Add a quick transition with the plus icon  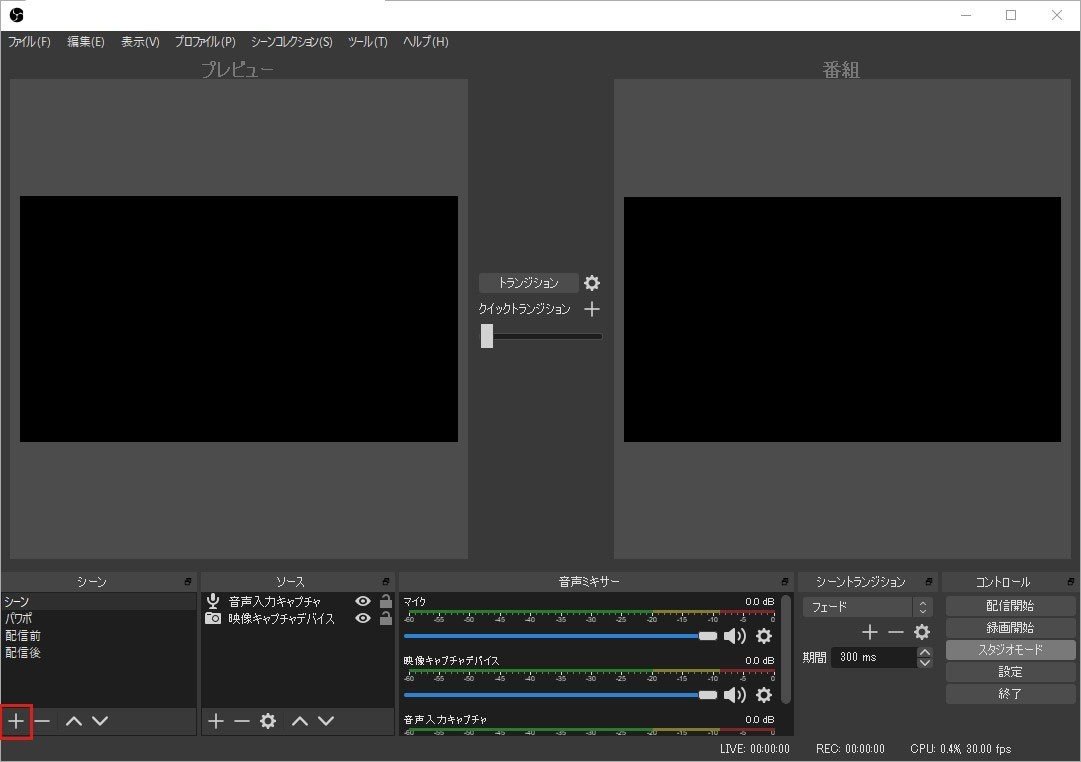click(x=592, y=309)
